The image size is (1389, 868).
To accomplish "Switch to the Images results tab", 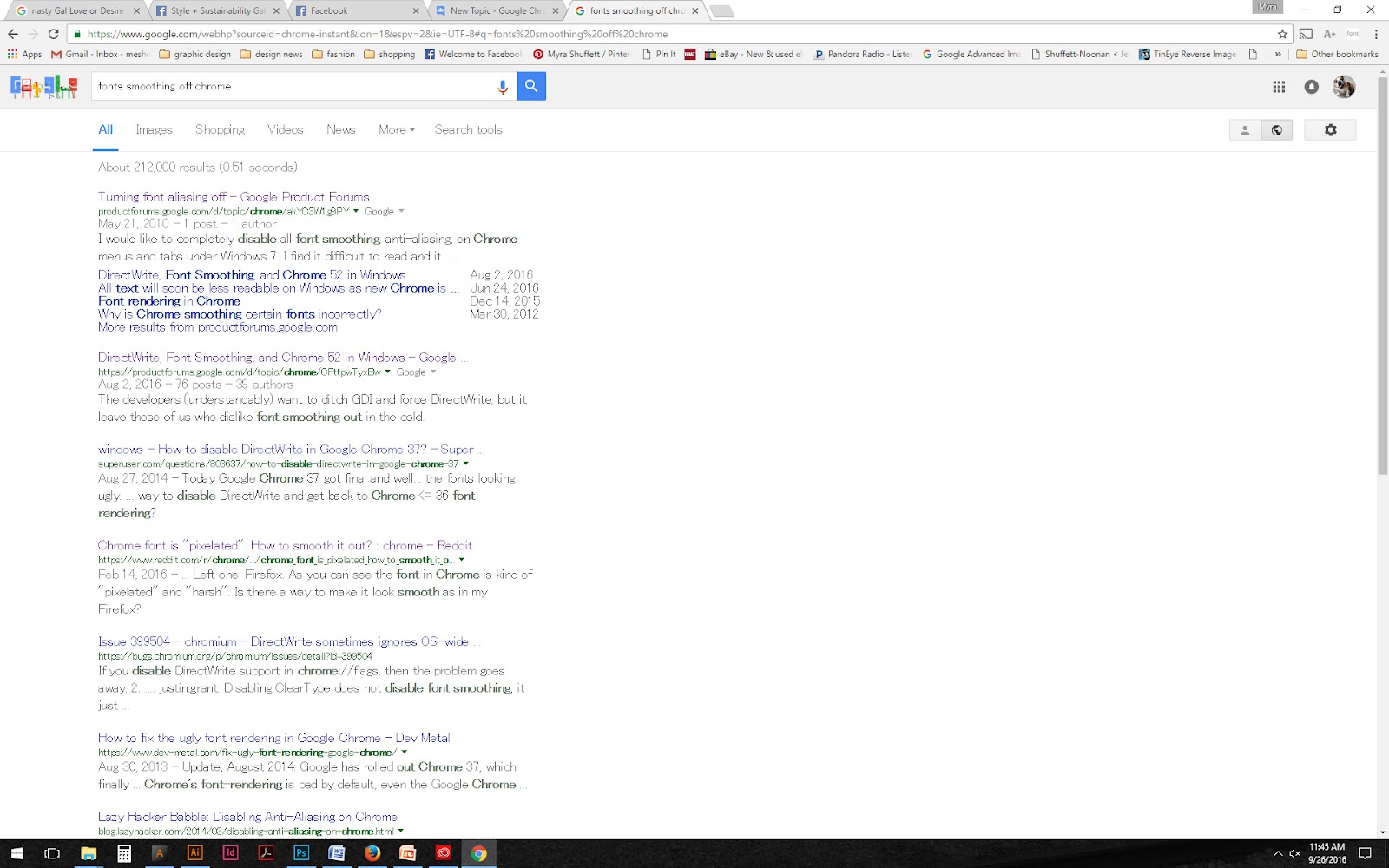I will click(154, 129).
